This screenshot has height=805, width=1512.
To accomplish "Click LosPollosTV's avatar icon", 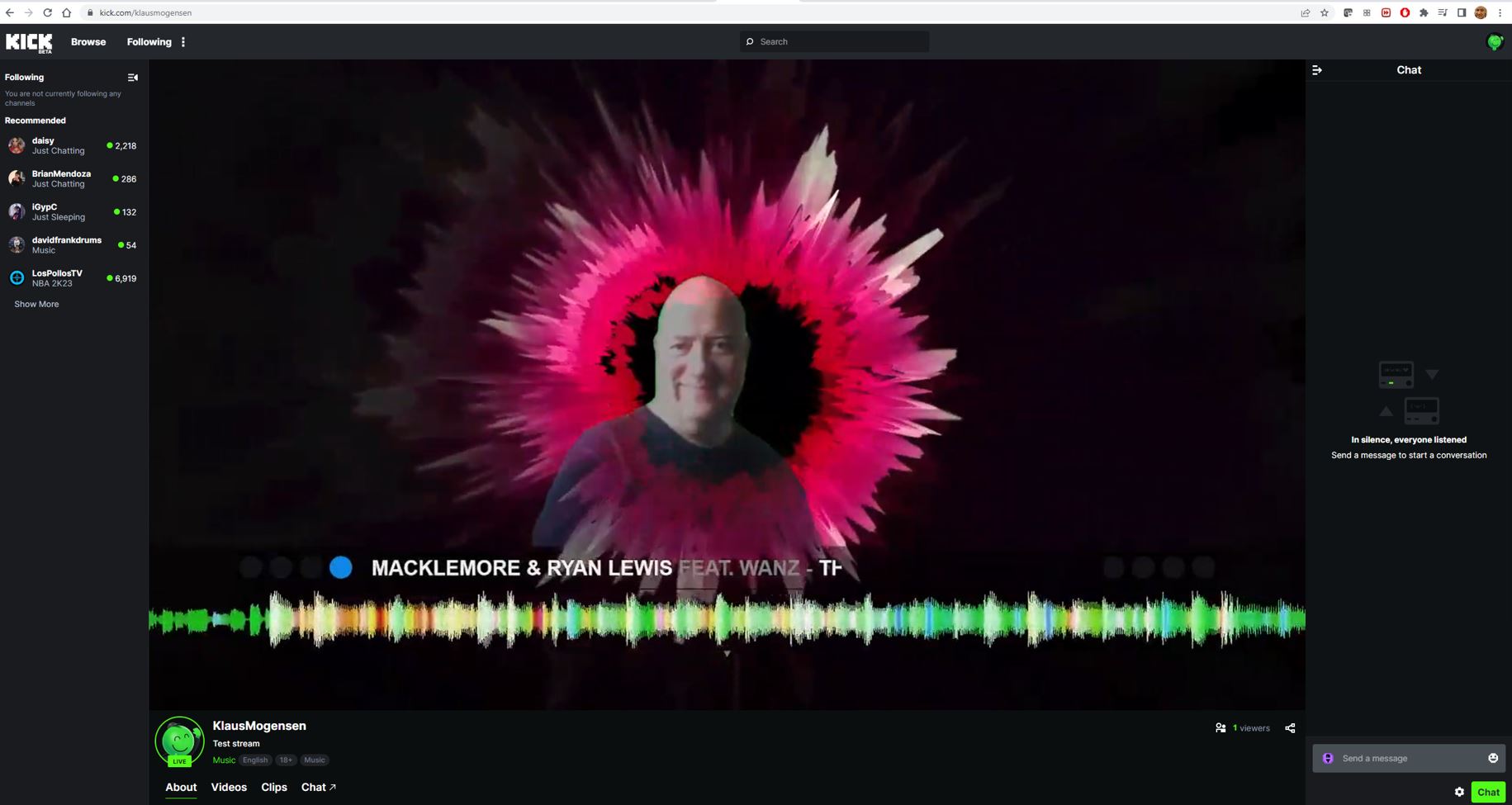I will (17, 278).
